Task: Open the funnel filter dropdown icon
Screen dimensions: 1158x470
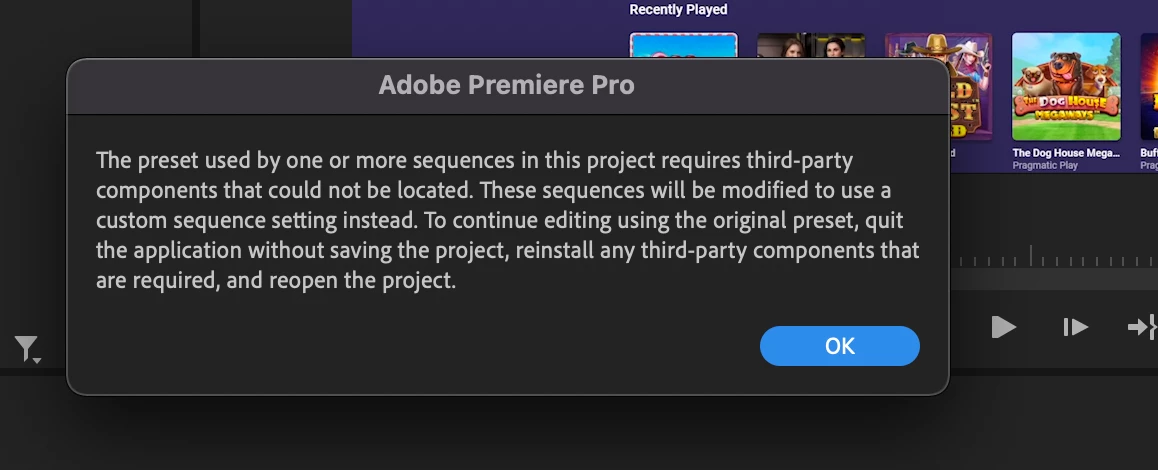Action: coord(27,349)
